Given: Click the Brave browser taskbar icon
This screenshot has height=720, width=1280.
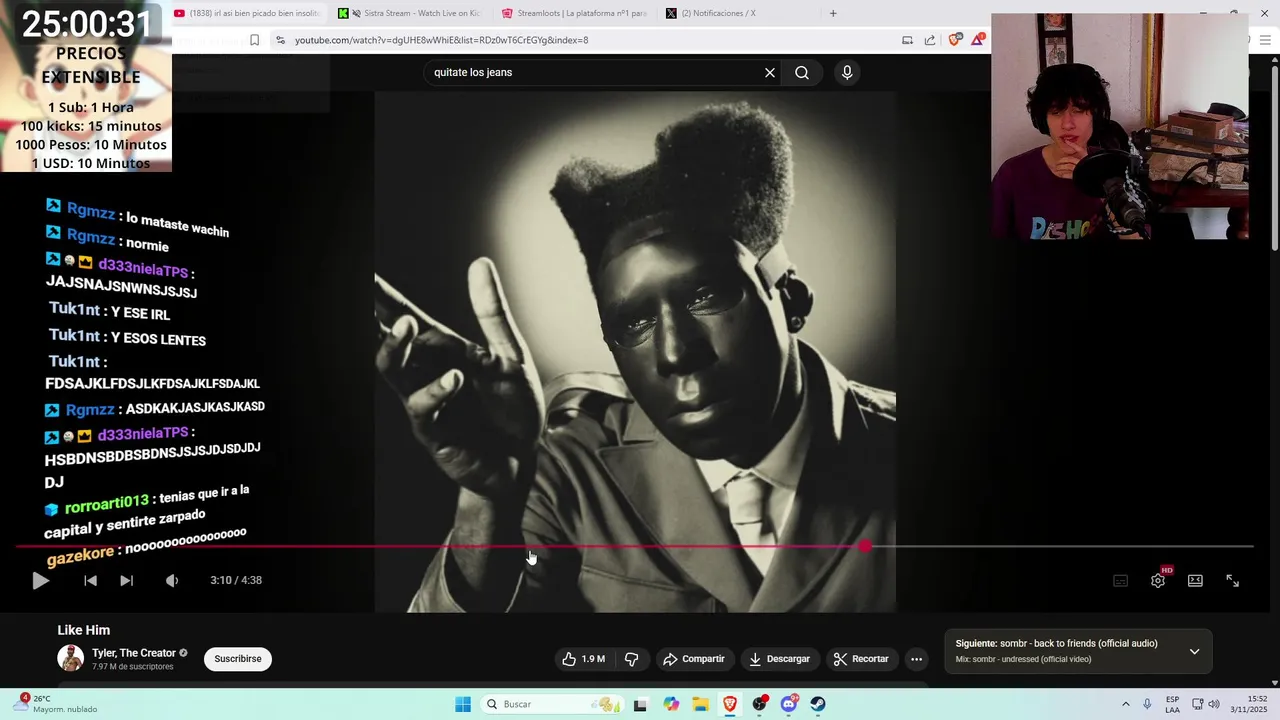Looking at the screenshot, I should [730, 704].
